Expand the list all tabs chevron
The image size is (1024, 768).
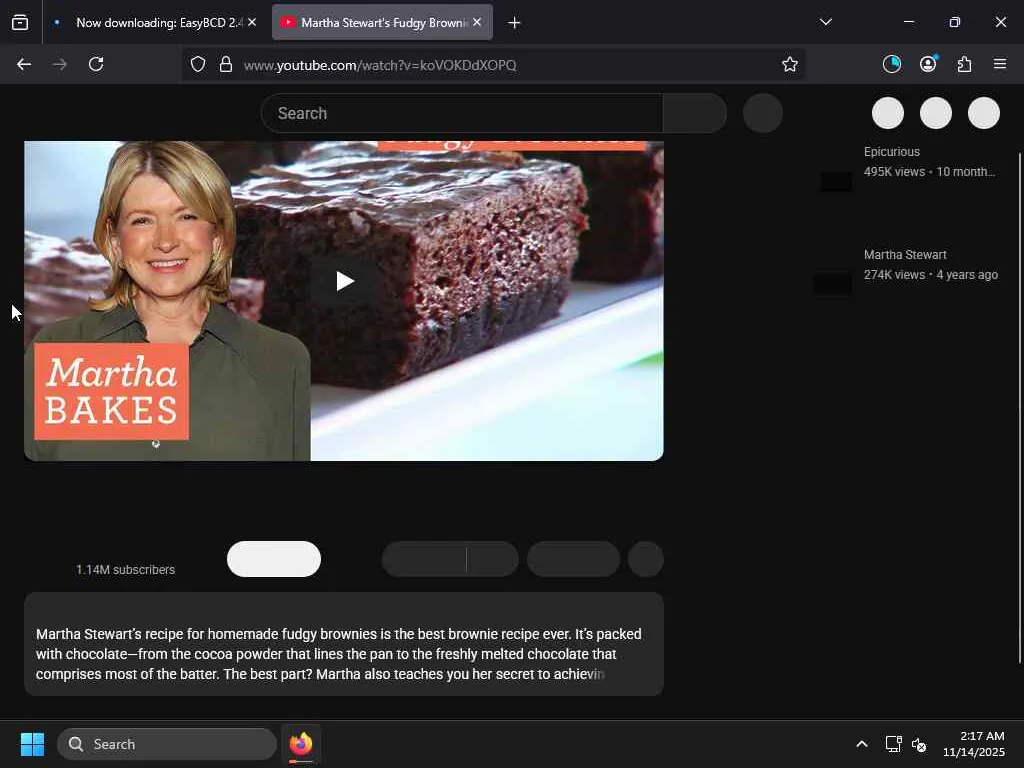tap(825, 22)
